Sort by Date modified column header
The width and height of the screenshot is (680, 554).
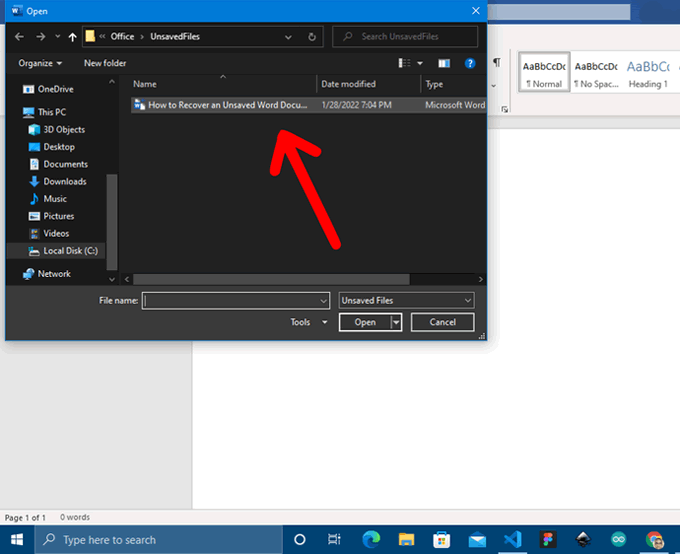(x=349, y=84)
